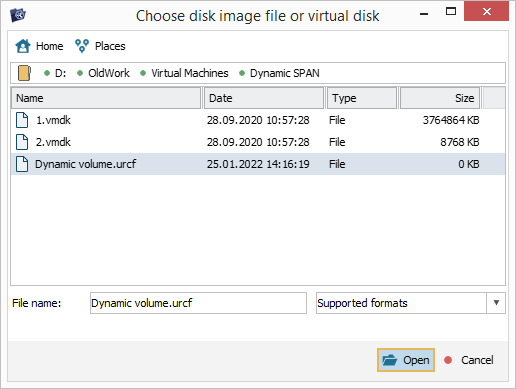Click the application logo in title bar
The height and width of the screenshot is (389, 516).
pyautogui.click(x=18, y=15)
